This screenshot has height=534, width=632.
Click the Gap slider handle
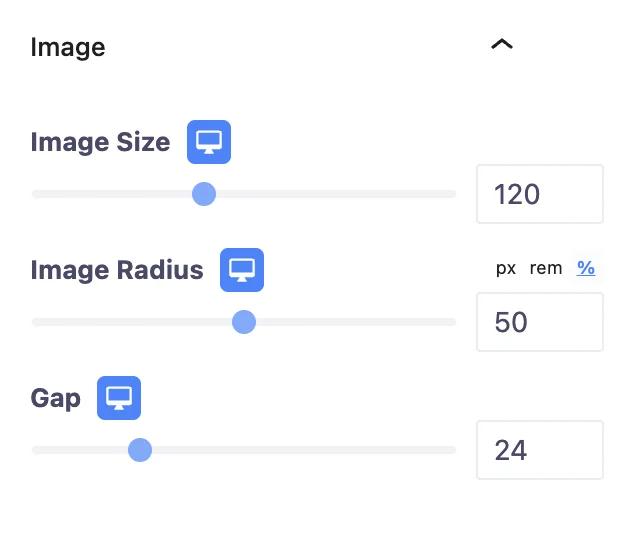coord(141,450)
